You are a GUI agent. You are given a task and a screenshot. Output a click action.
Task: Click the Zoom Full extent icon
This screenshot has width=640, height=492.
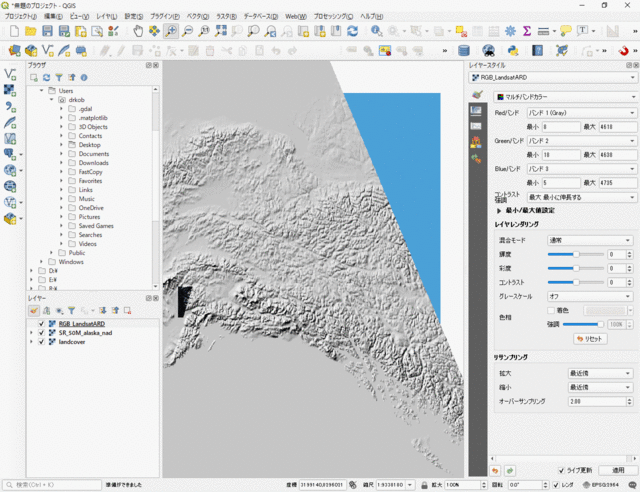[x=221, y=31]
